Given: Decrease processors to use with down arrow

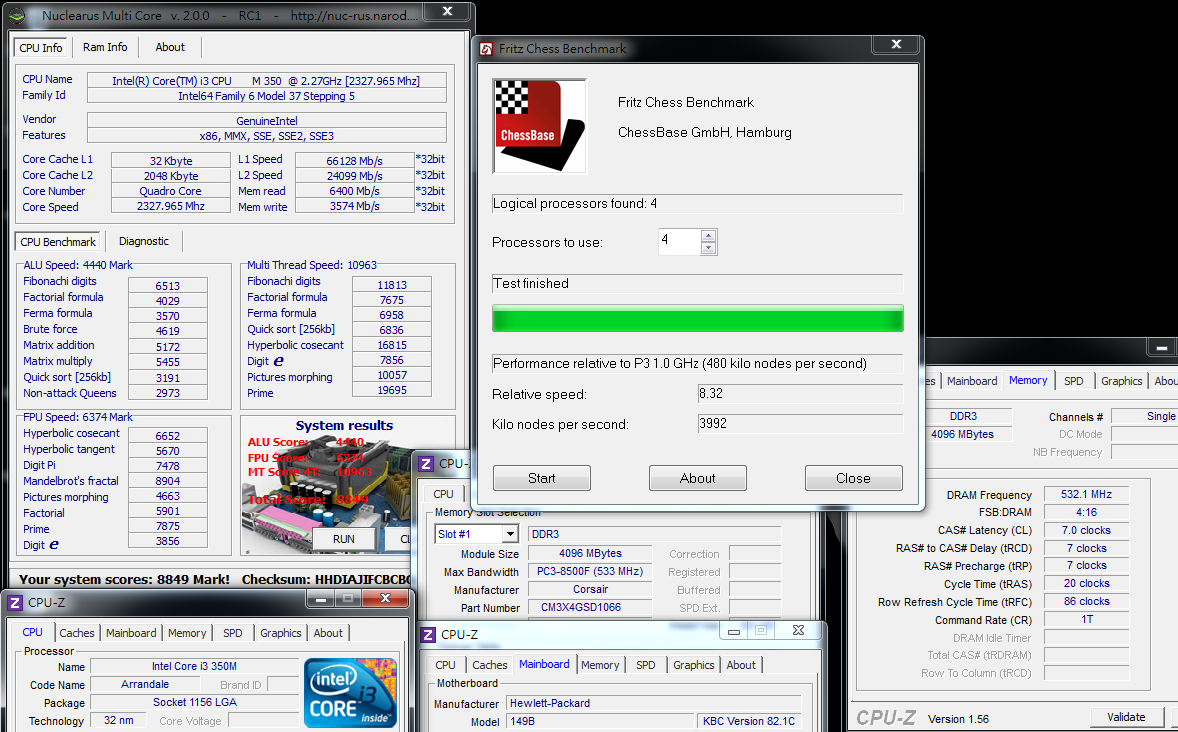Looking at the screenshot, I should tap(708, 248).
